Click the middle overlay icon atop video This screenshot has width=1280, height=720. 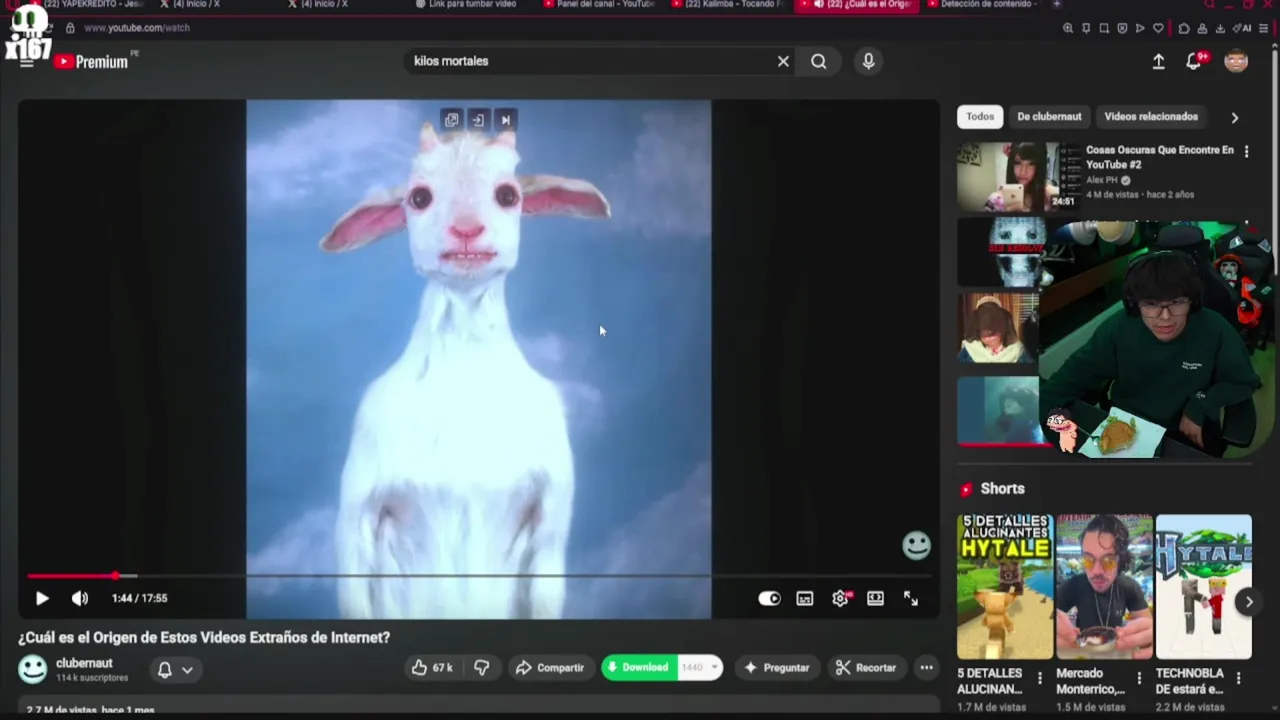click(x=478, y=120)
